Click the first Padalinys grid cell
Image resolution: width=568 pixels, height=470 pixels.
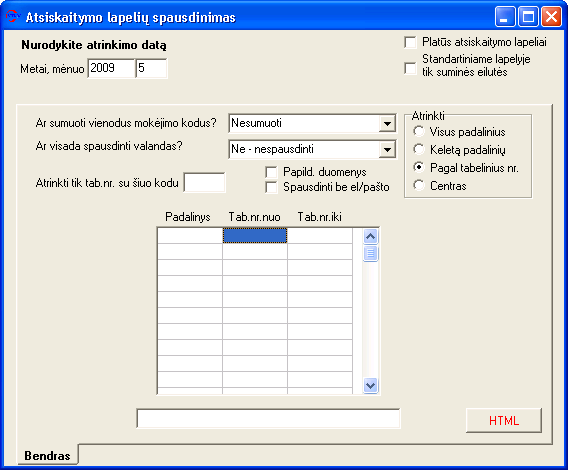coord(190,236)
